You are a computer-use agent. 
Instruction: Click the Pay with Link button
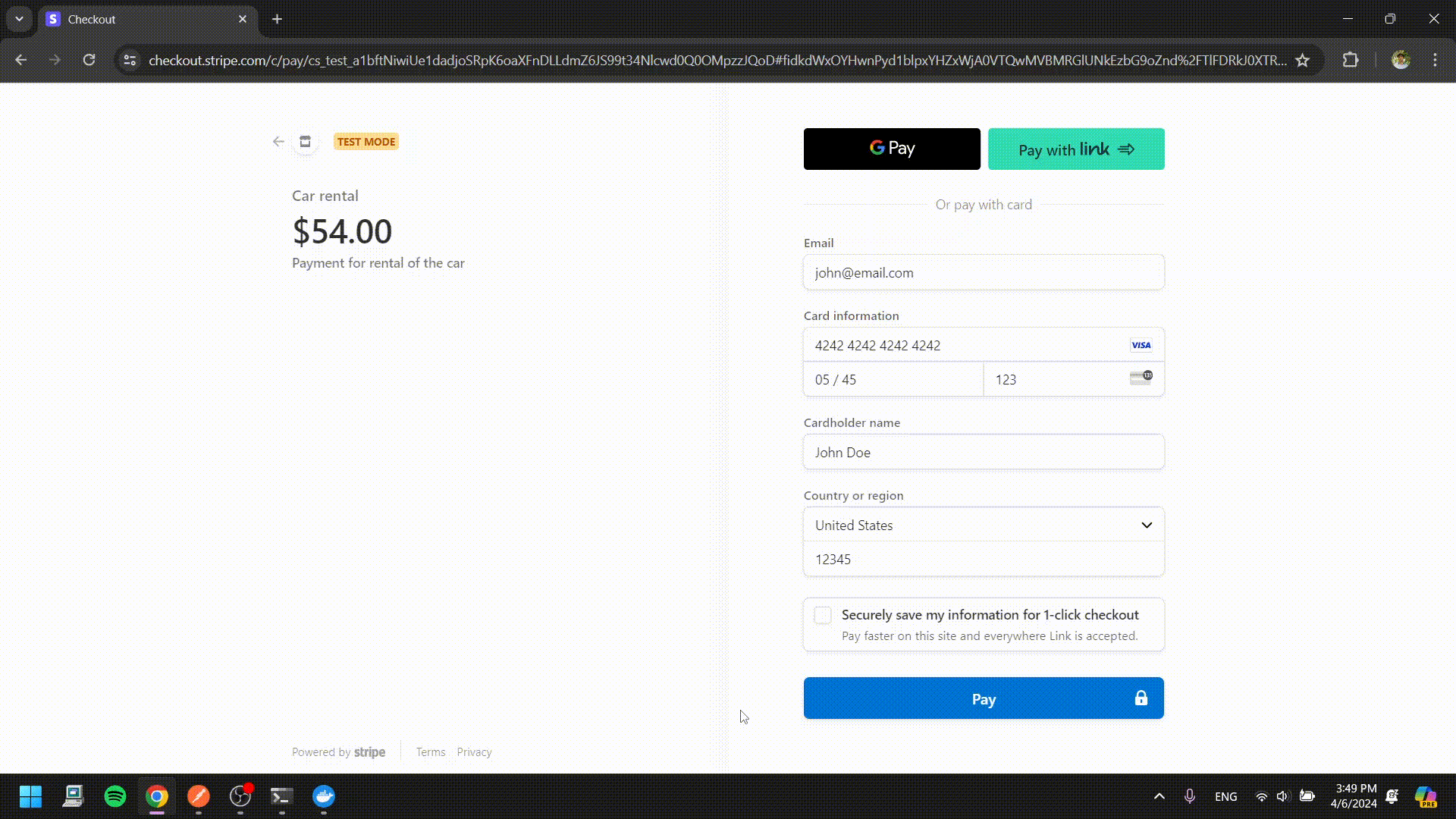point(1076,149)
